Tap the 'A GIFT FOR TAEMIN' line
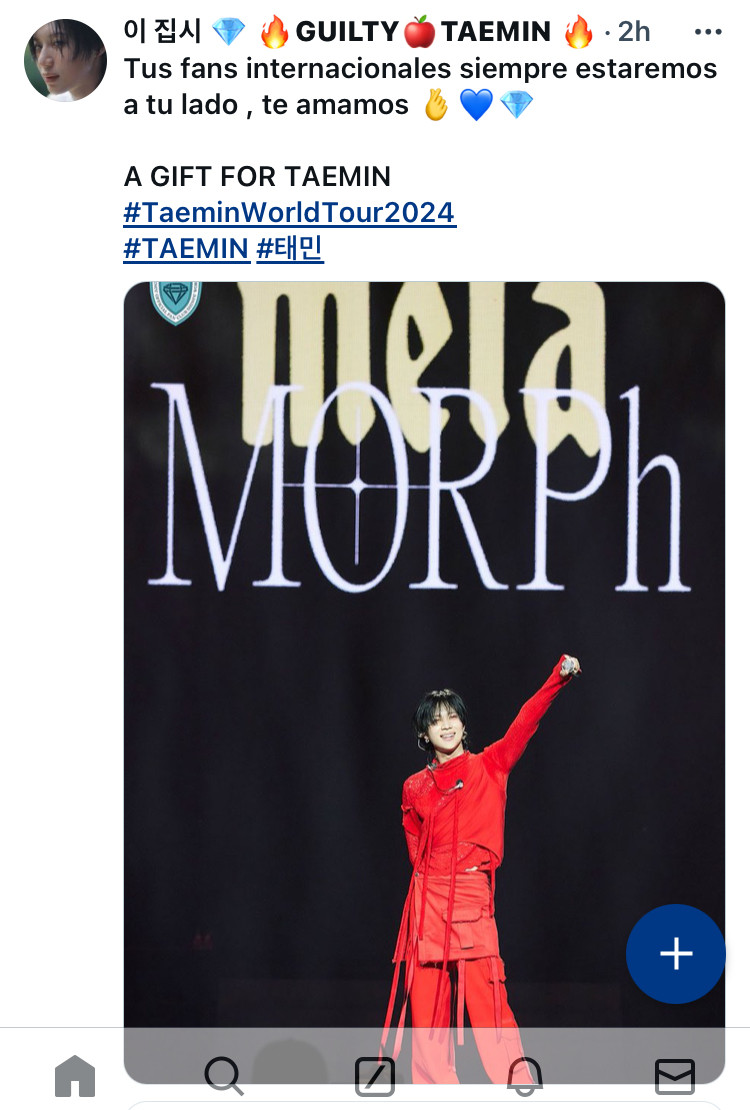Viewport: 750px width, 1110px height. pos(257,176)
